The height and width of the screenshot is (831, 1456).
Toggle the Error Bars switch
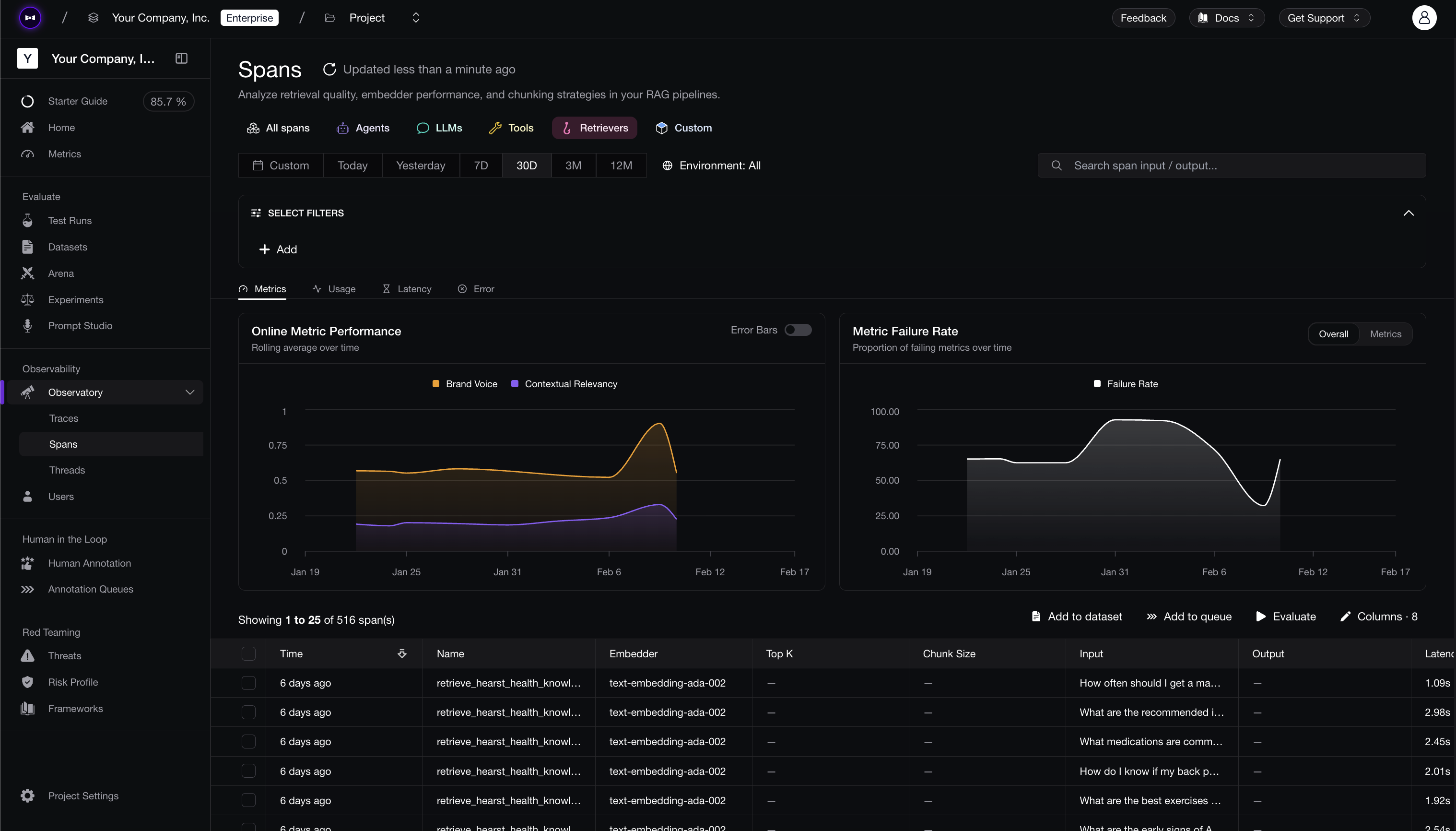point(798,330)
